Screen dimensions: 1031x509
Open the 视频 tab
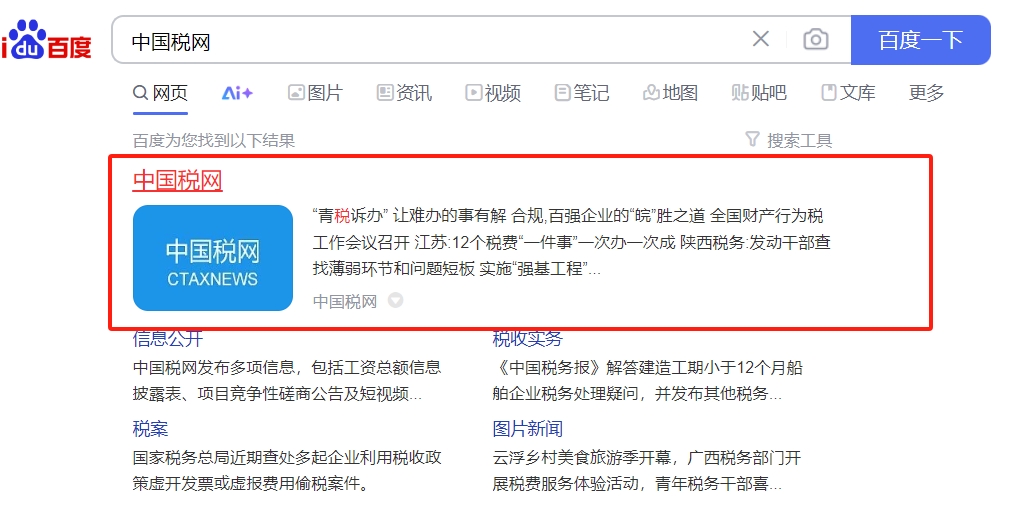tap(493, 93)
